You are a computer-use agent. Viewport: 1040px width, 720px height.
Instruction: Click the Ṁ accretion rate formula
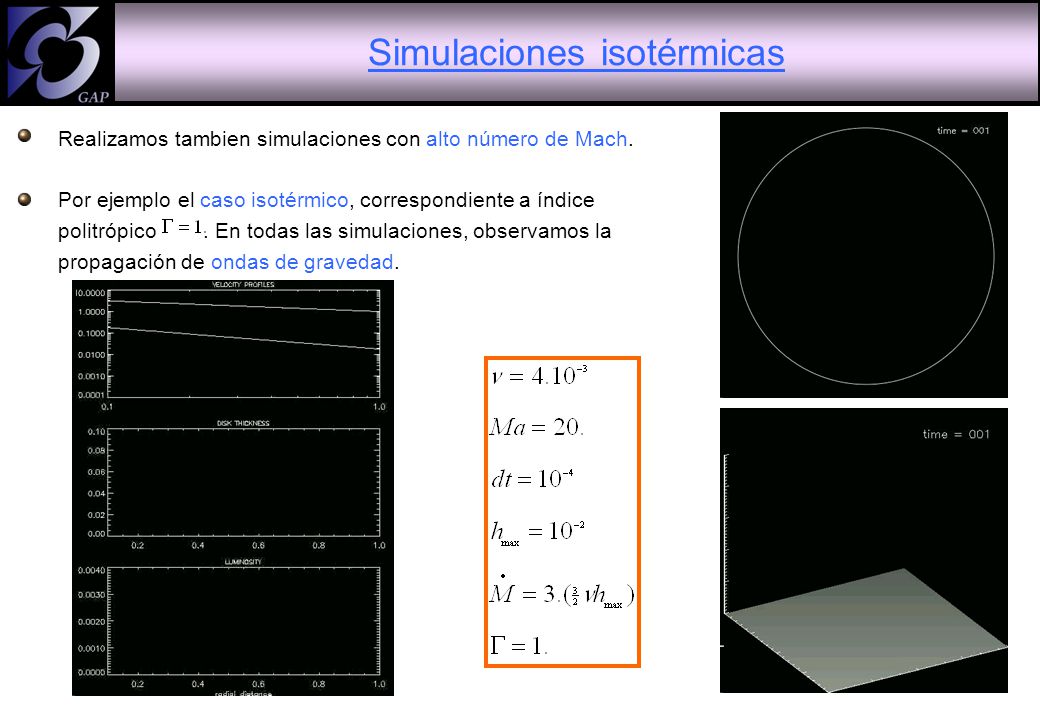(x=562, y=592)
